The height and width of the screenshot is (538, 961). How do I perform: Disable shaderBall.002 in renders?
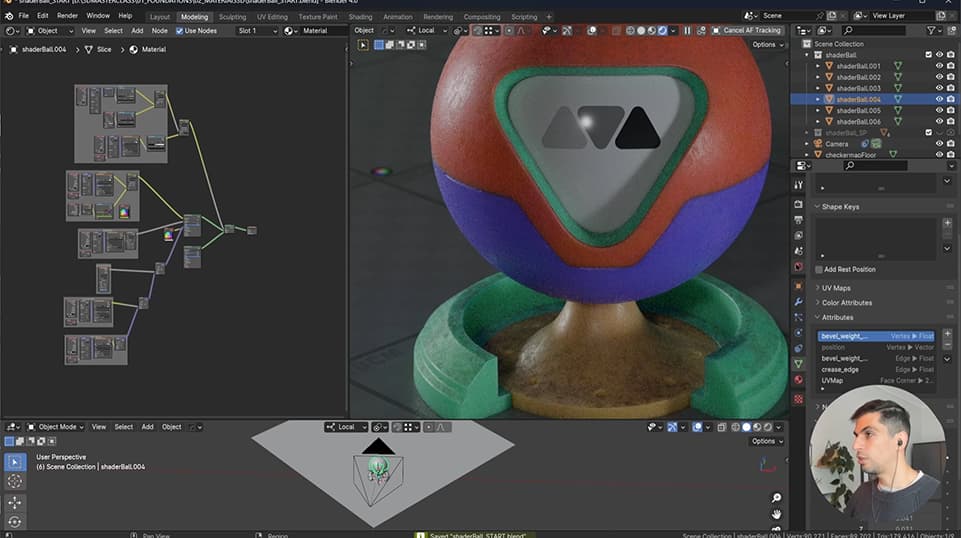pyautogui.click(x=951, y=77)
